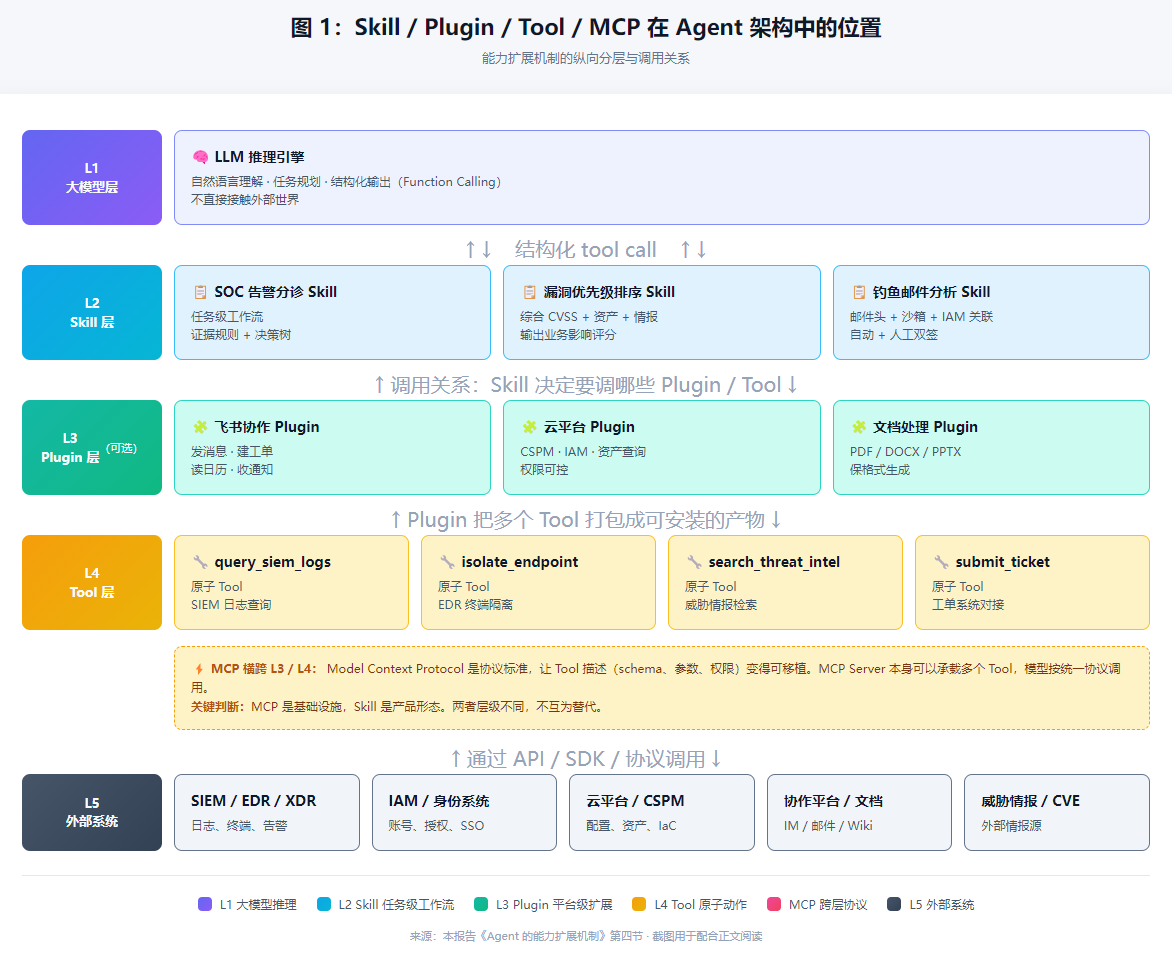
Task: Click the IAM / 身份系统 card
Action: tap(464, 813)
